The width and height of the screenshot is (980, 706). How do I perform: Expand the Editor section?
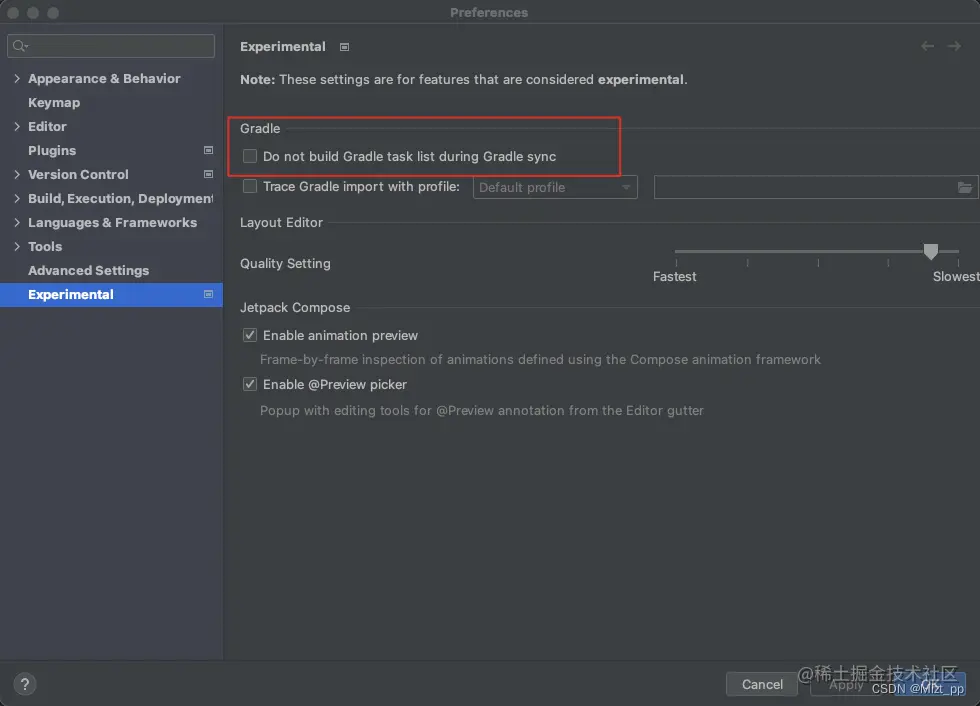coord(17,127)
